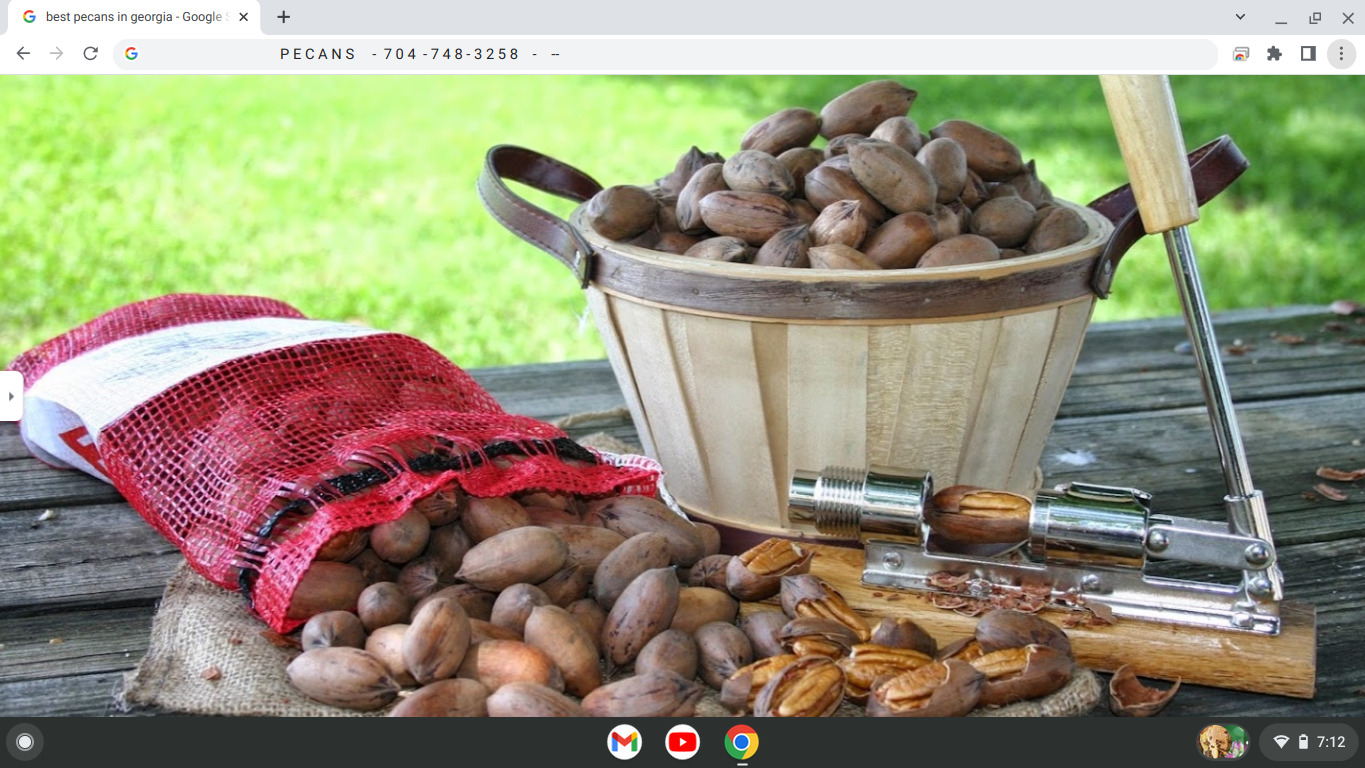The image size is (1365, 768).
Task: Navigate forward a page
Action: click(56, 53)
